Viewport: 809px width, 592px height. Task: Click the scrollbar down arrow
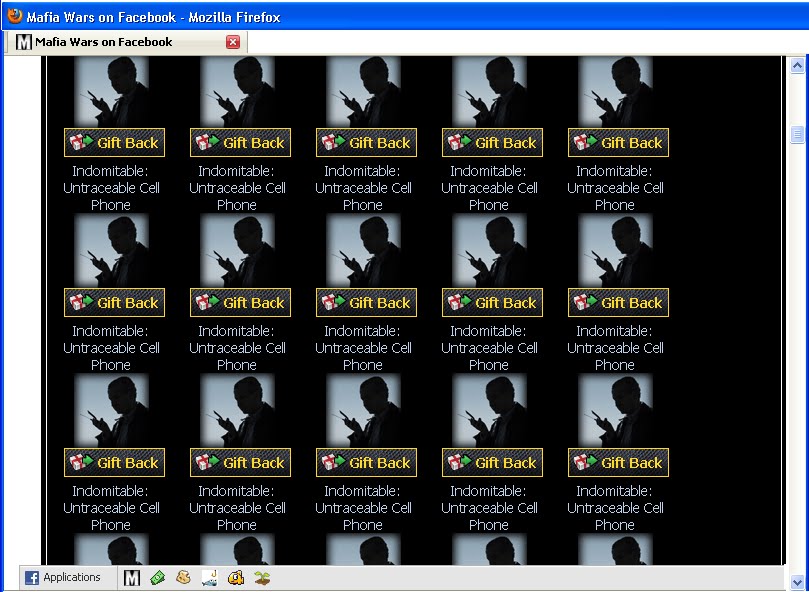(x=797, y=582)
